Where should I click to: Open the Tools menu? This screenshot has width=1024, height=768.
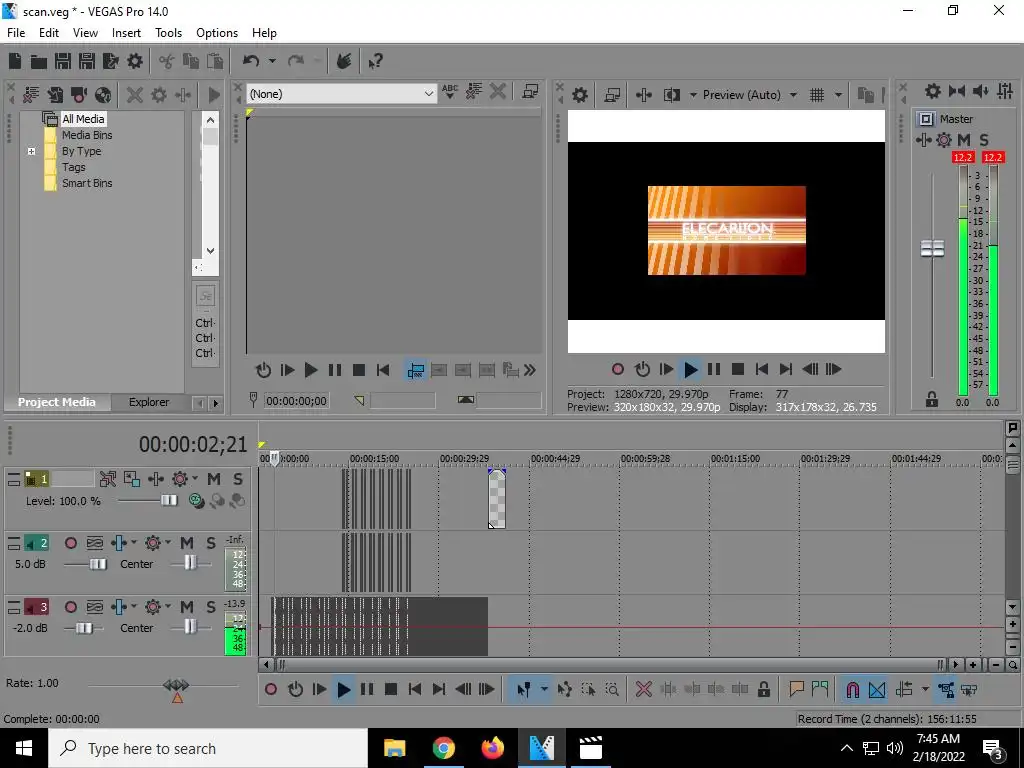168,33
